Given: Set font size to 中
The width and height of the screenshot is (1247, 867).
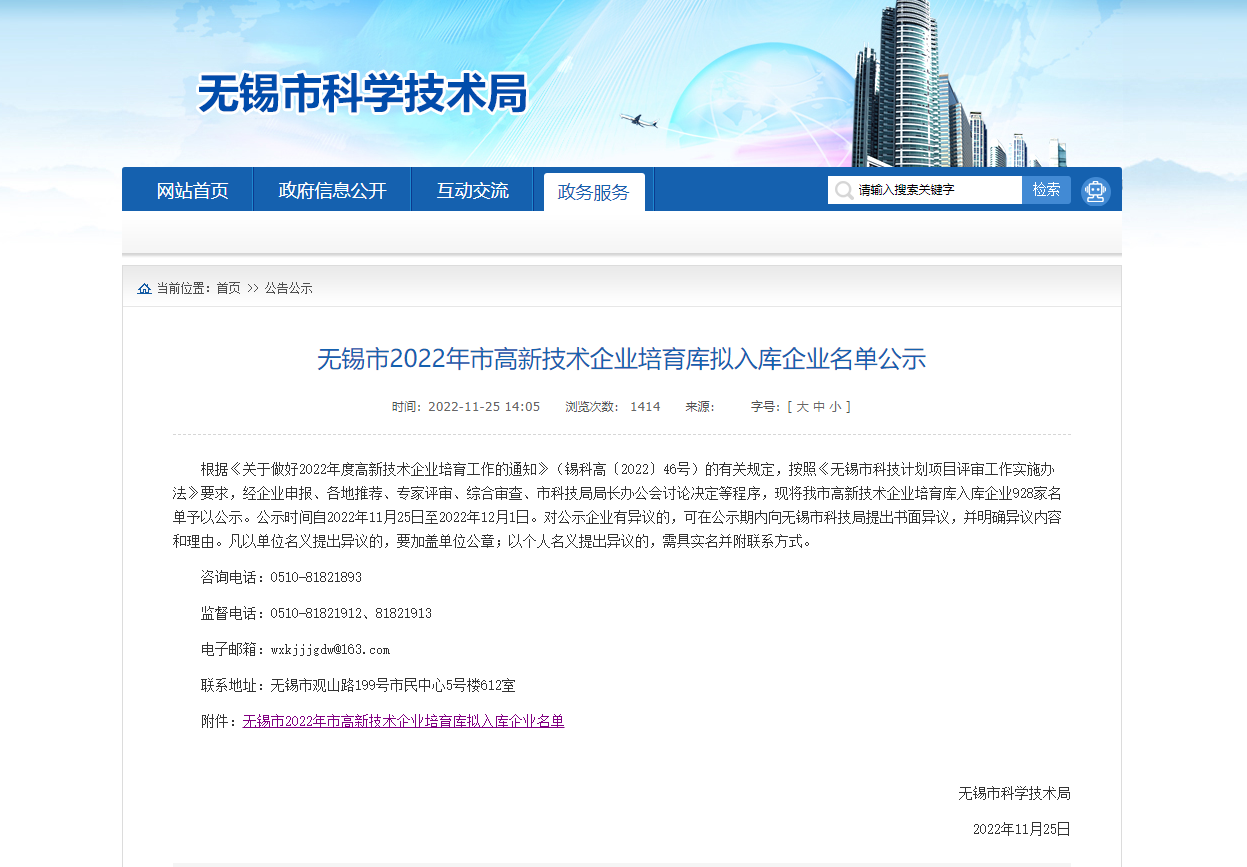Looking at the screenshot, I should point(819,407).
